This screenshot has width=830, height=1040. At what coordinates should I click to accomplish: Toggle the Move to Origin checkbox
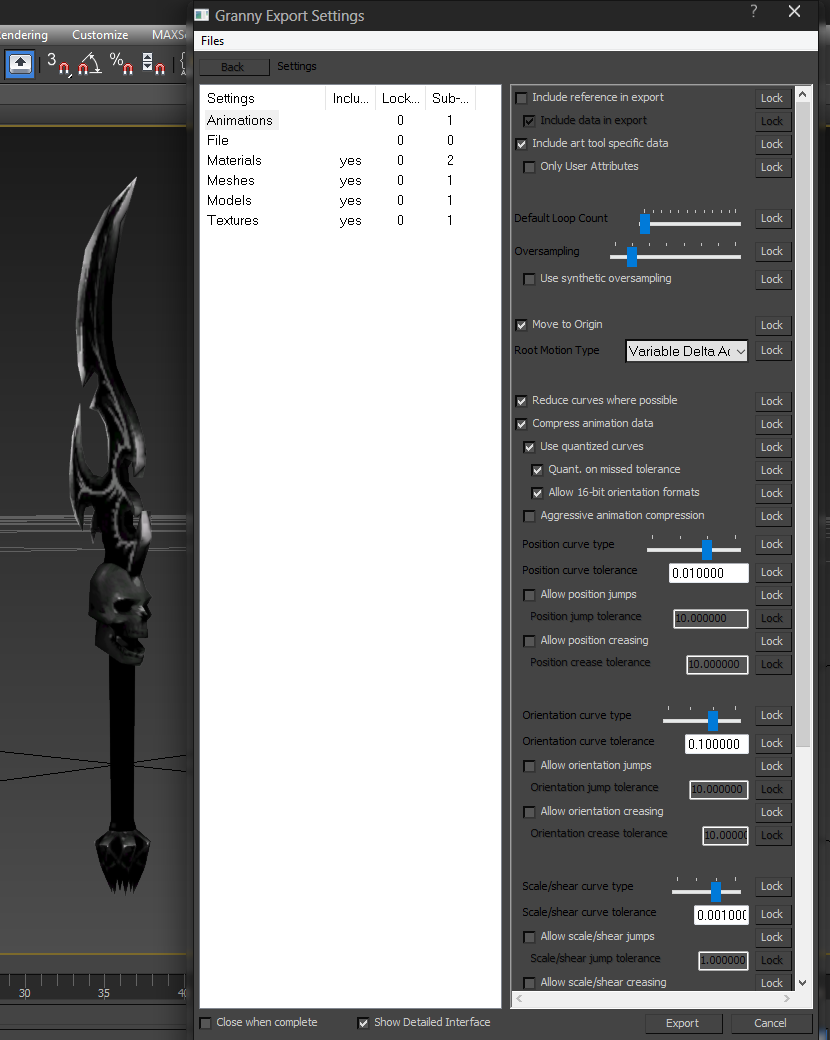tap(521, 325)
